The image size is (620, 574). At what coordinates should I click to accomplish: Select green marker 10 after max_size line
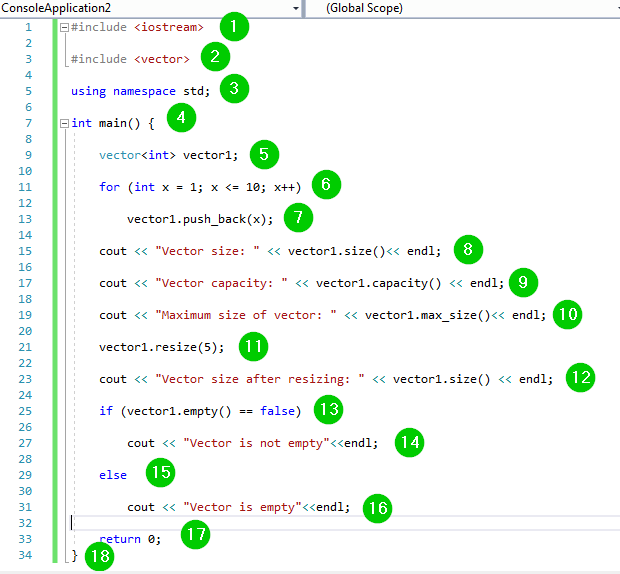(566, 314)
